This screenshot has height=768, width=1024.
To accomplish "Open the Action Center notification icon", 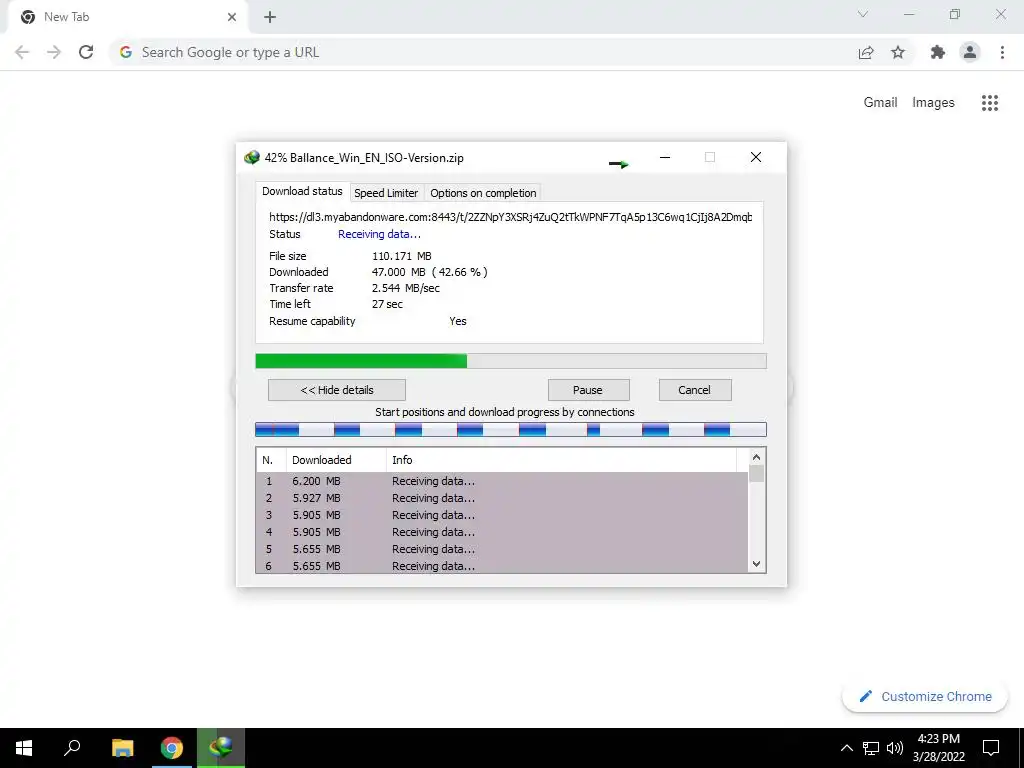I will pos(991,748).
